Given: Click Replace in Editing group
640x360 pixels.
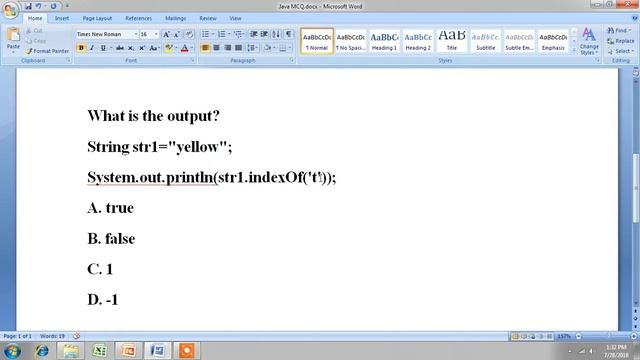Looking at the screenshot, I should point(621,41).
